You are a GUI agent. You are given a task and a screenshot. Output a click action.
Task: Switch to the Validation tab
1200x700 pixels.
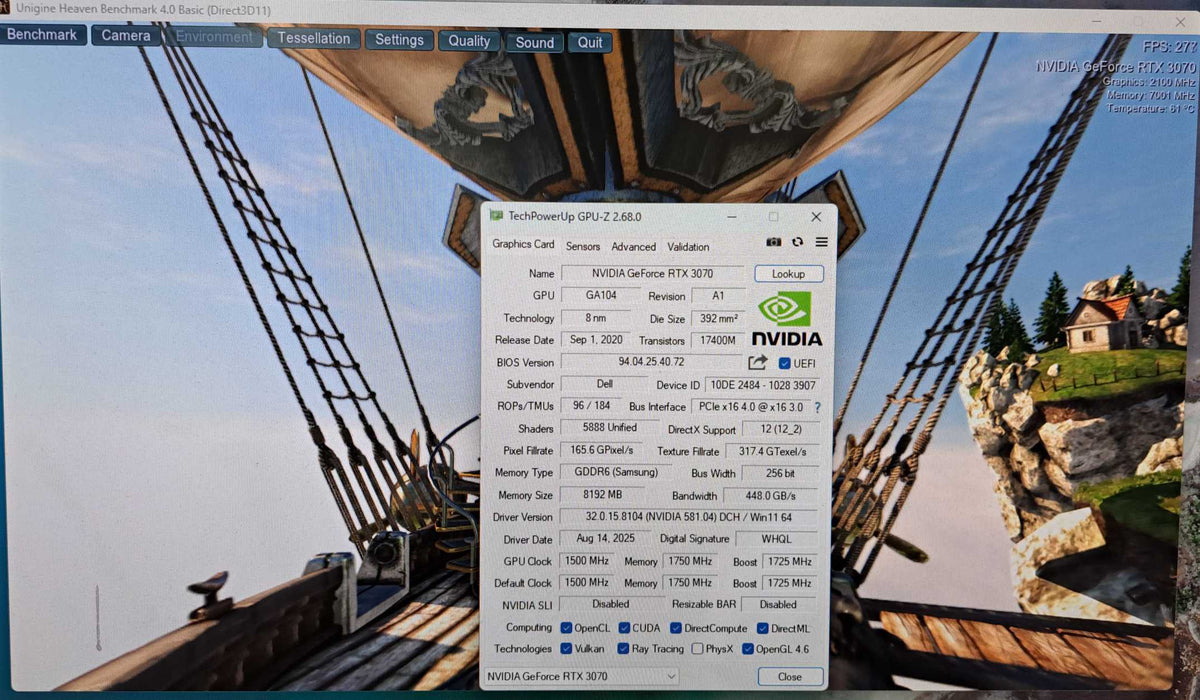coord(688,246)
